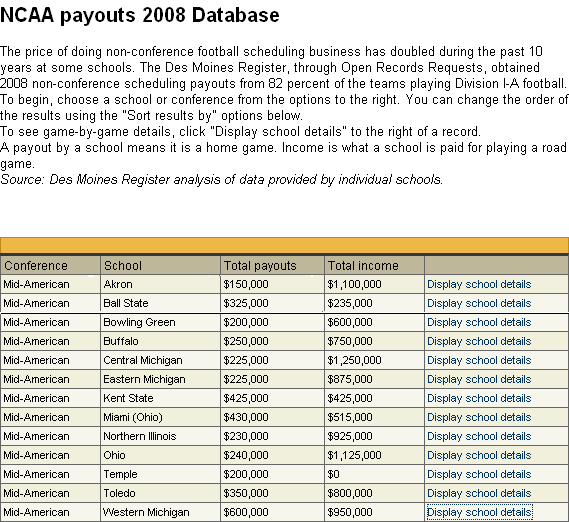Click the NCAA payouts 2008 Database heading
Viewport: 569px width, 522px height.
click(x=140, y=16)
